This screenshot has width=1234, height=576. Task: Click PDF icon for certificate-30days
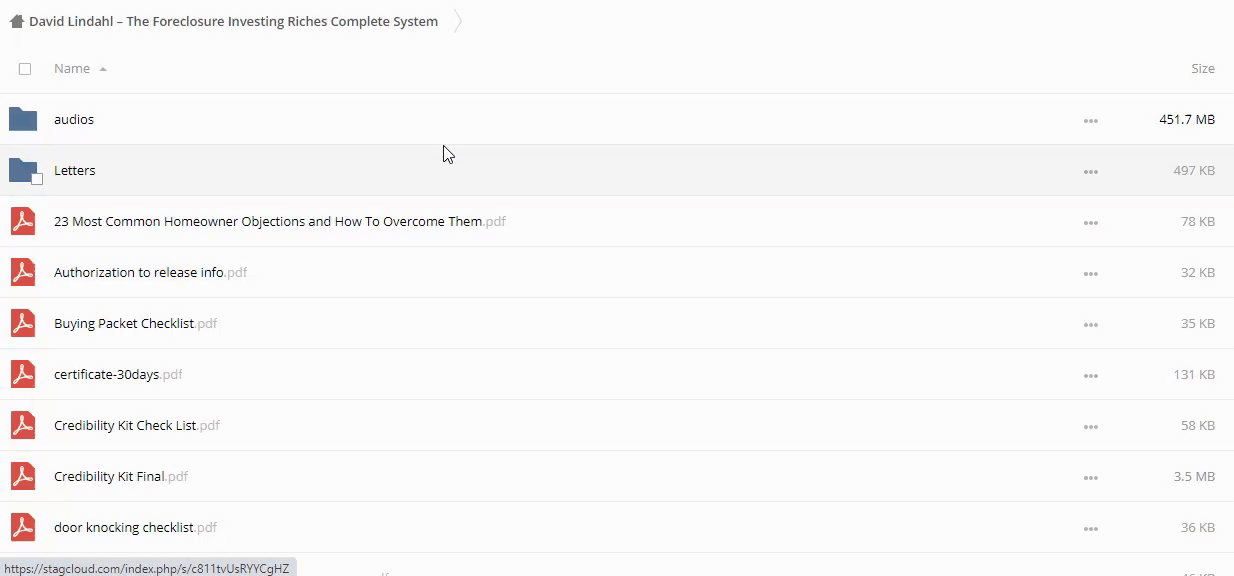[22, 374]
